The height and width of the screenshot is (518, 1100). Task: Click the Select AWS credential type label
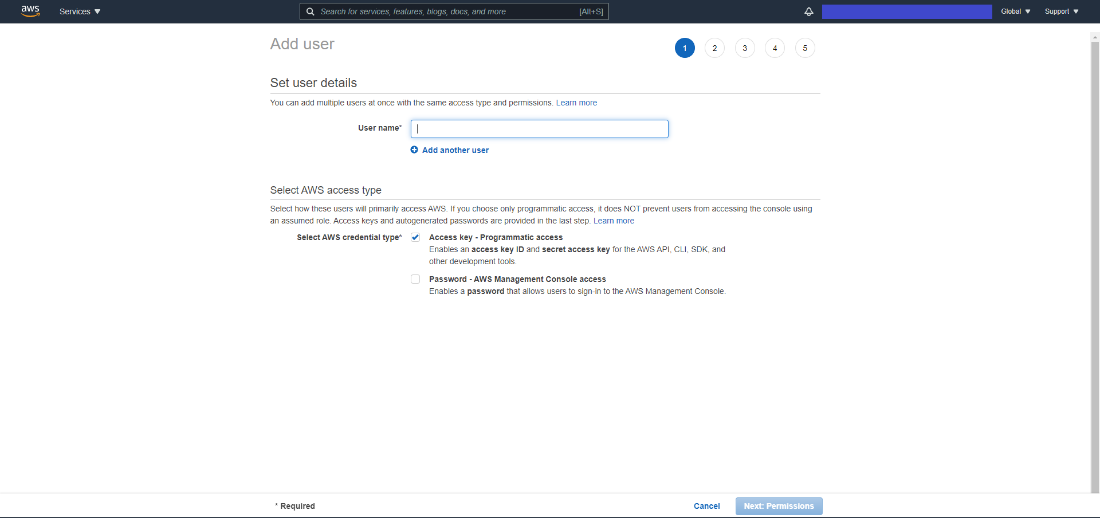tap(349, 237)
